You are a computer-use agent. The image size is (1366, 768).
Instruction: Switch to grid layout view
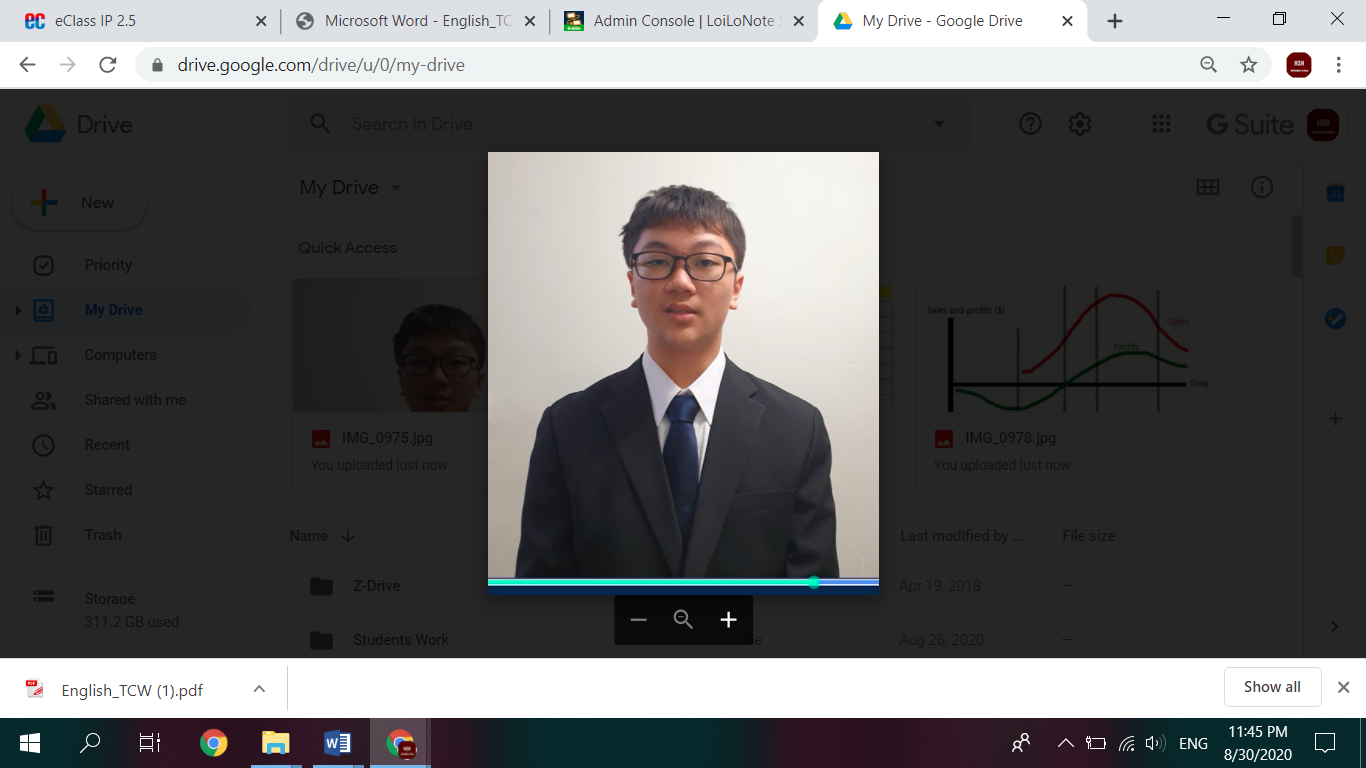1208,187
